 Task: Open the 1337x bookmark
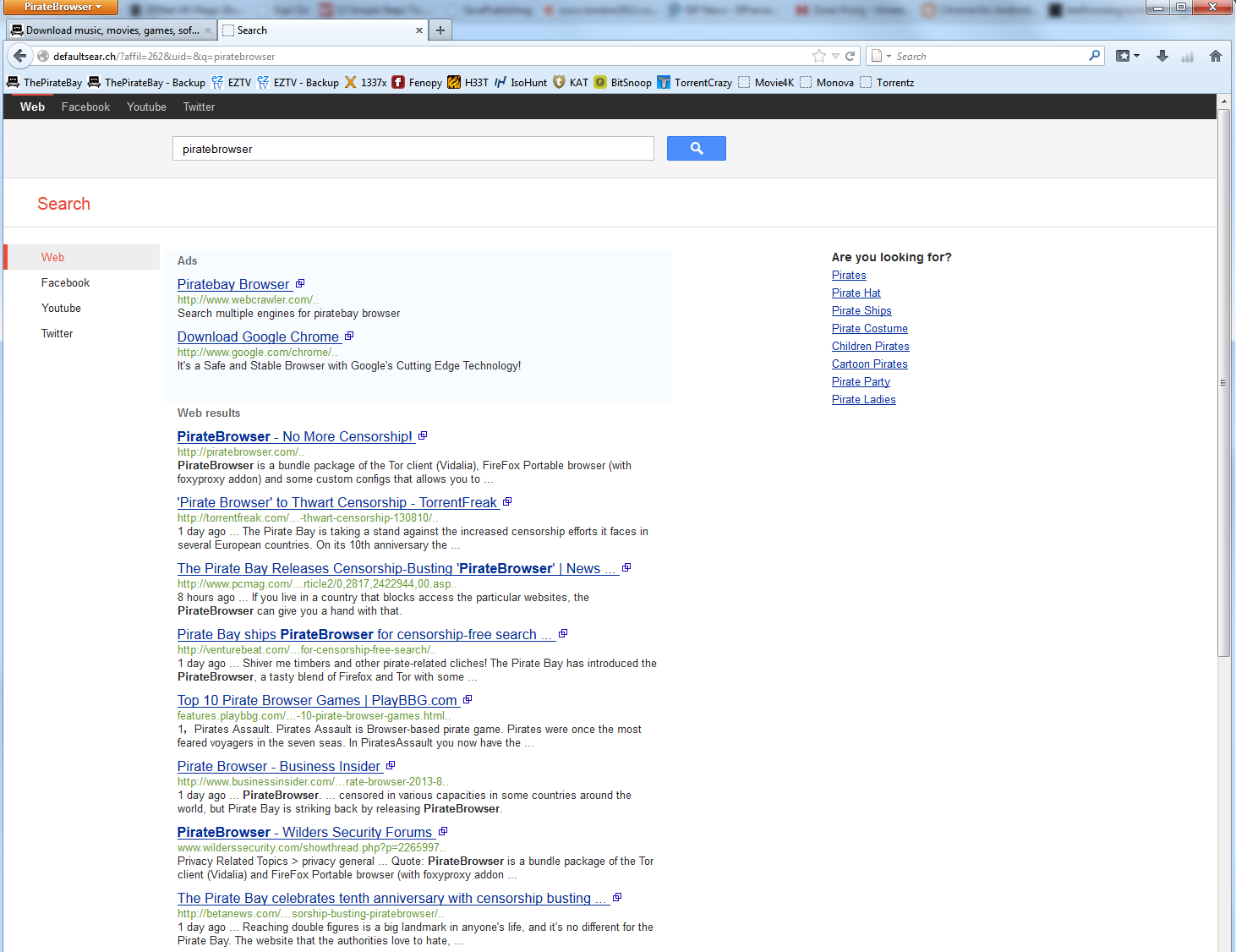365,83
